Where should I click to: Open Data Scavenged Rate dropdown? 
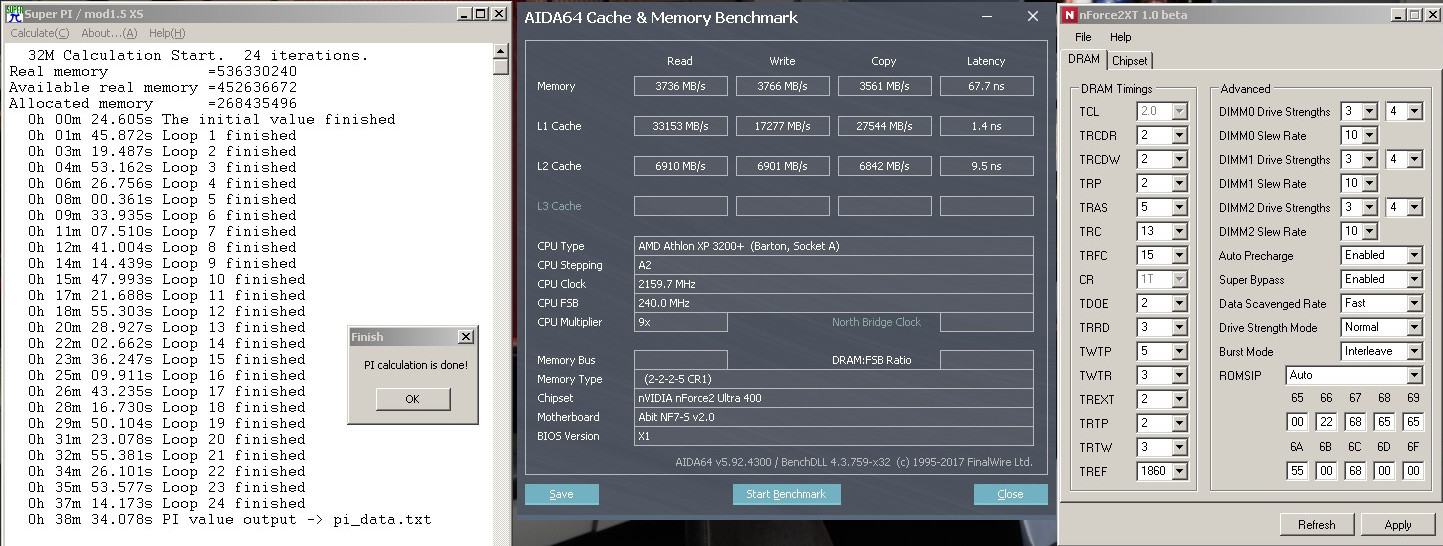(x=1414, y=303)
